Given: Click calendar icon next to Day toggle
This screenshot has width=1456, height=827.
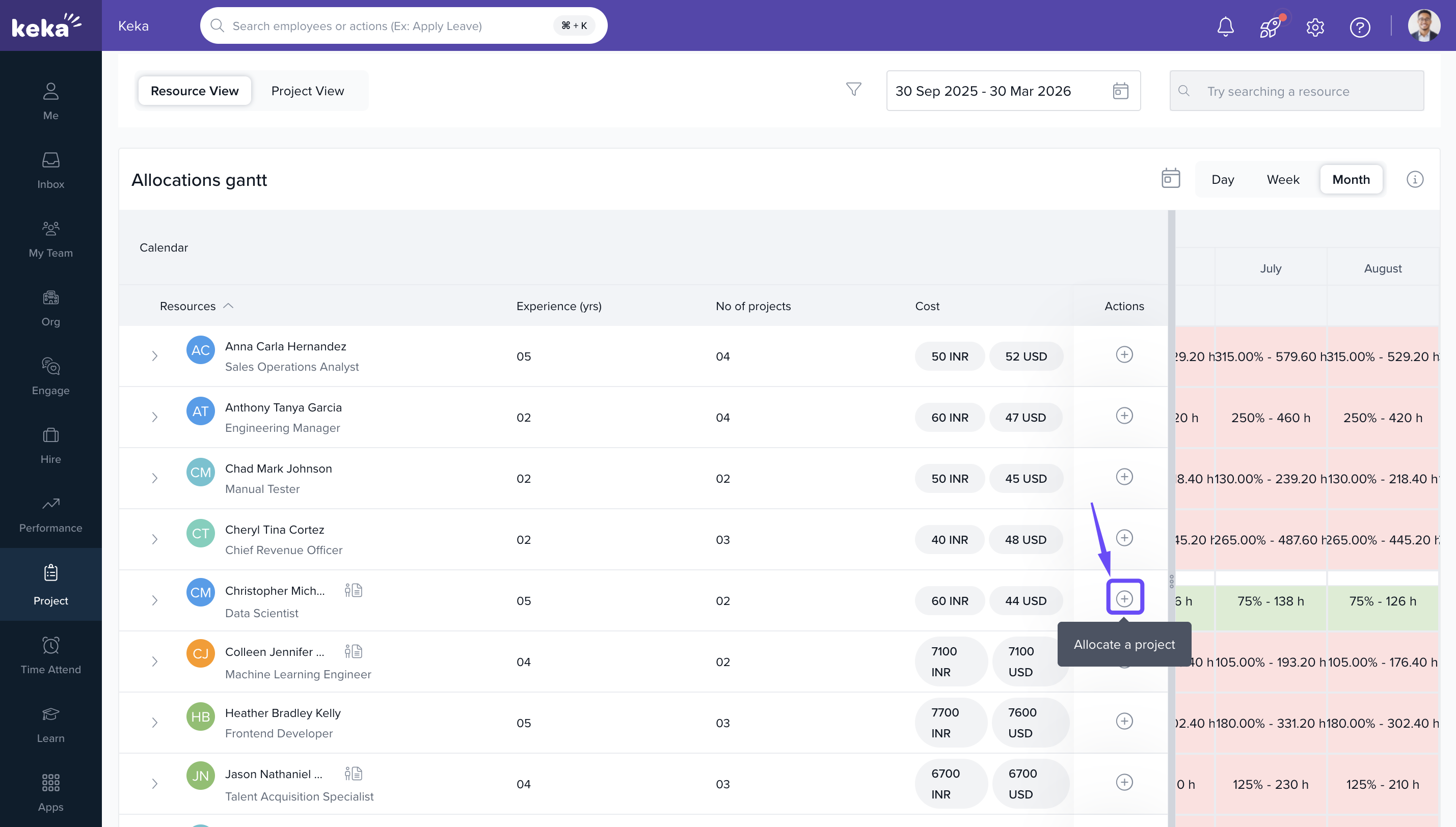Looking at the screenshot, I should pyautogui.click(x=1170, y=178).
